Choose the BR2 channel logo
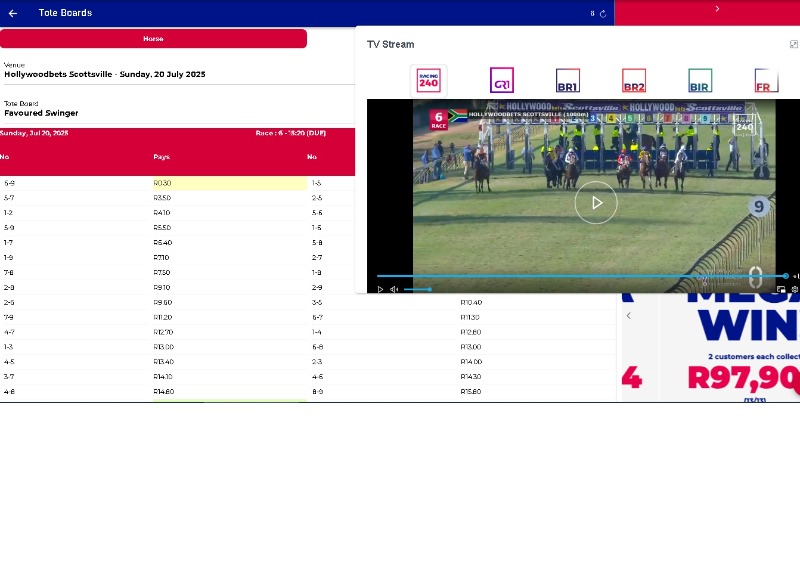The width and height of the screenshot is (800, 587). tap(634, 81)
